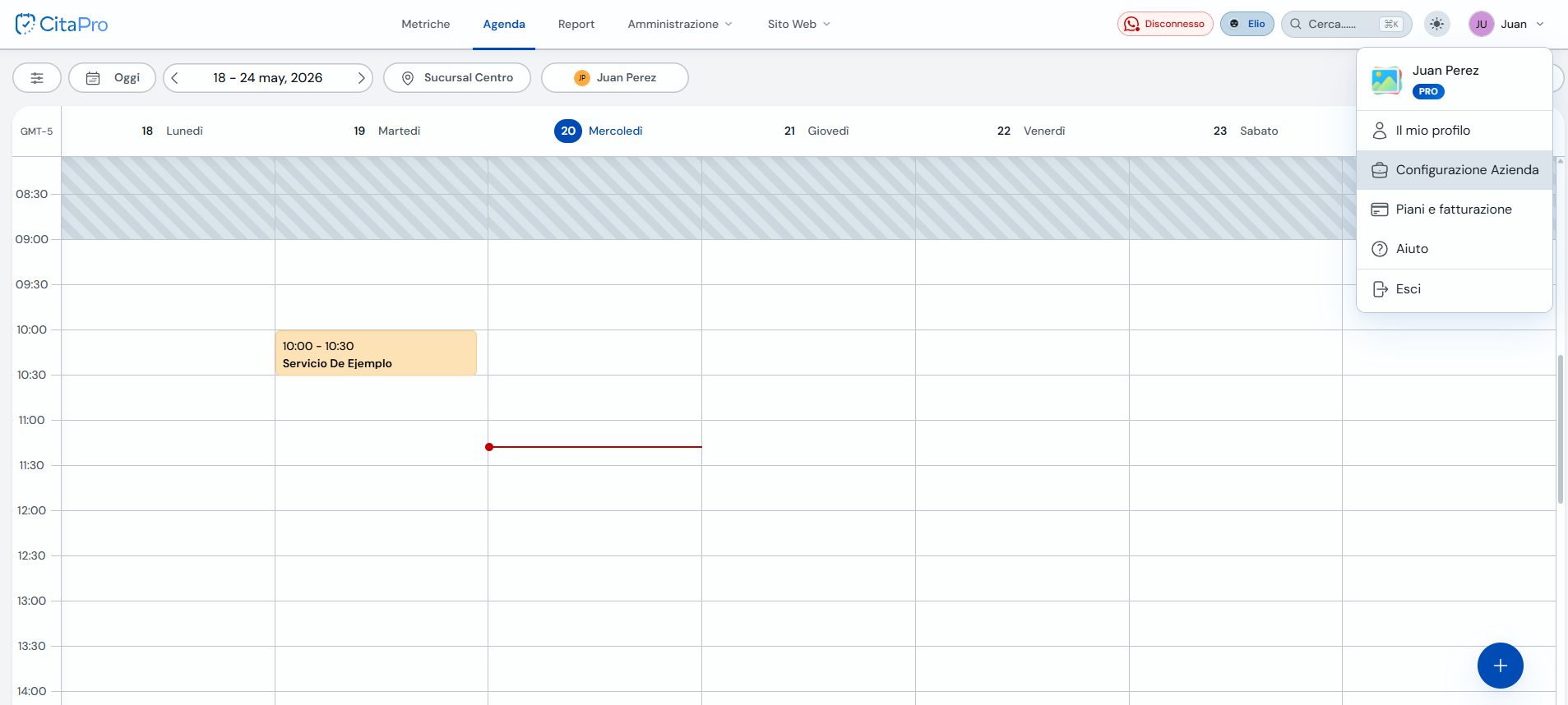
Task: Click the calendar vertical scrollbar
Action: pyautogui.click(x=1560, y=429)
